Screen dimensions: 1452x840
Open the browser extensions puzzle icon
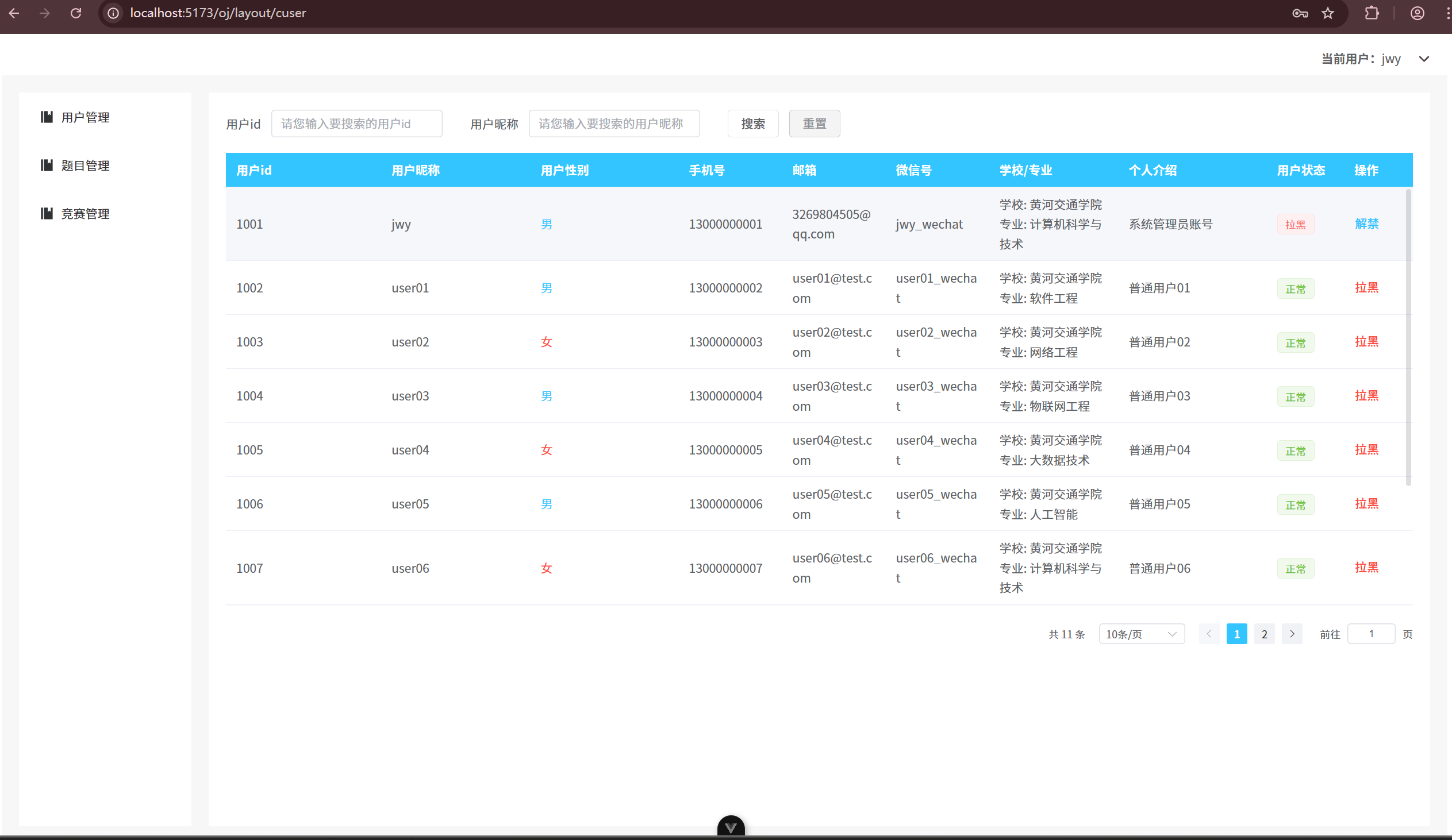1372,13
